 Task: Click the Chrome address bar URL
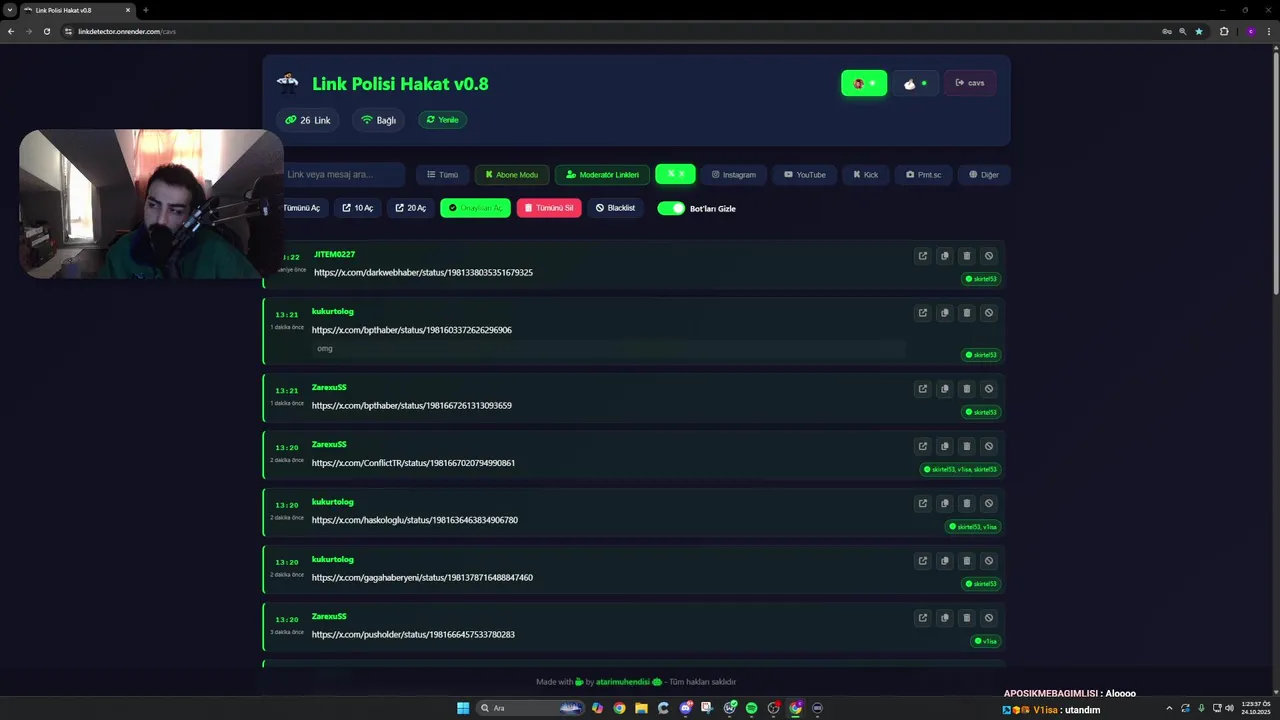click(x=127, y=31)
